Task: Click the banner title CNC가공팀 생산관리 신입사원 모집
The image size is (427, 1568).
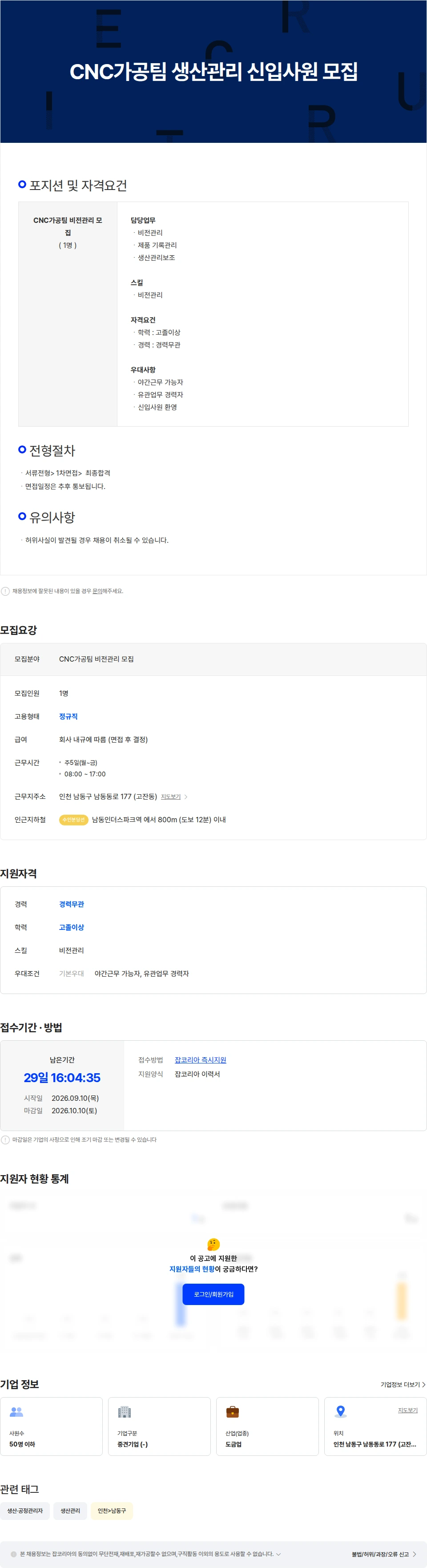Action: pyautogui.click(x=213, y=72)
